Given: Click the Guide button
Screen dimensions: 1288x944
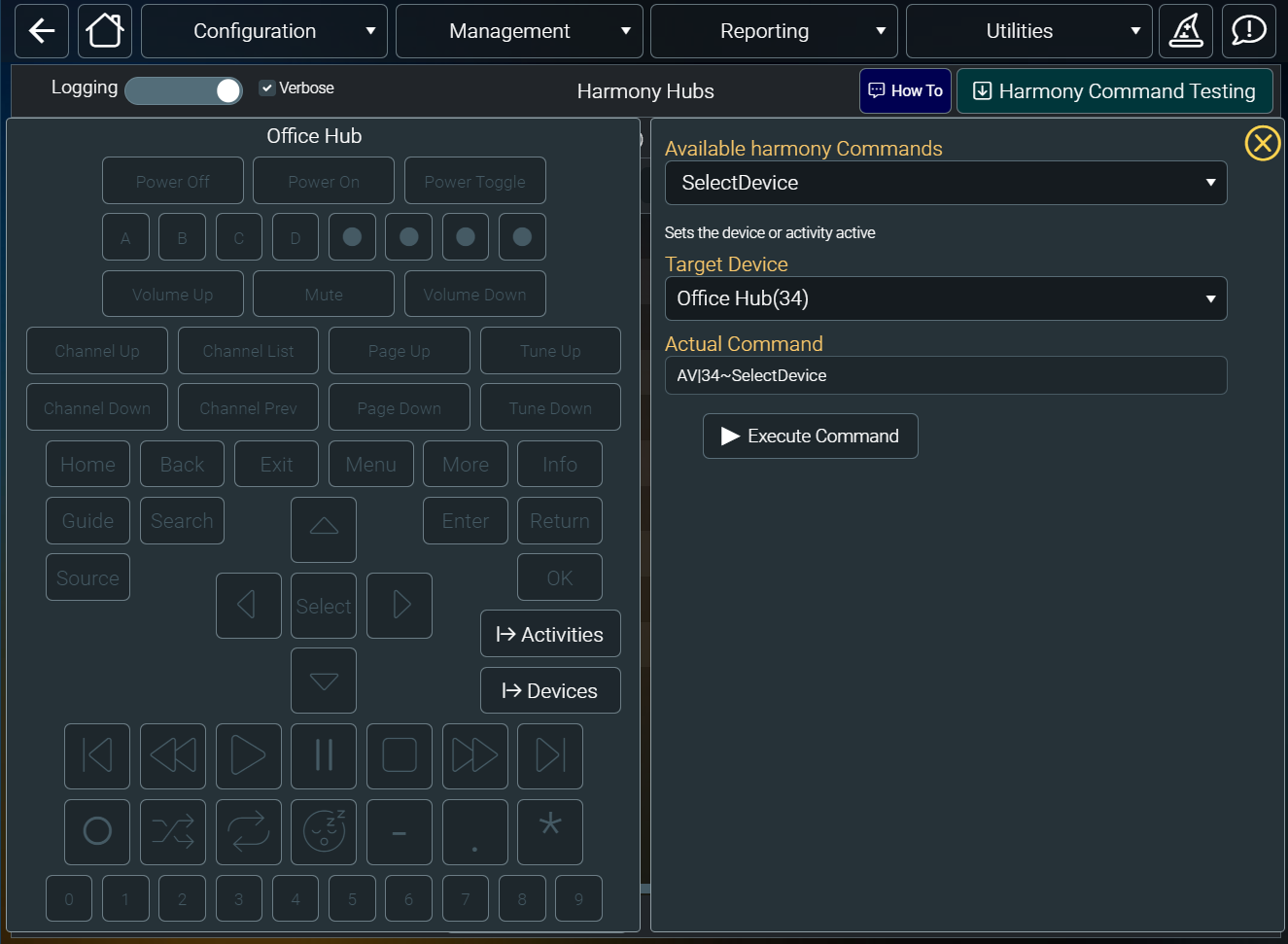Looking at the screenshot, I should 87,521.
